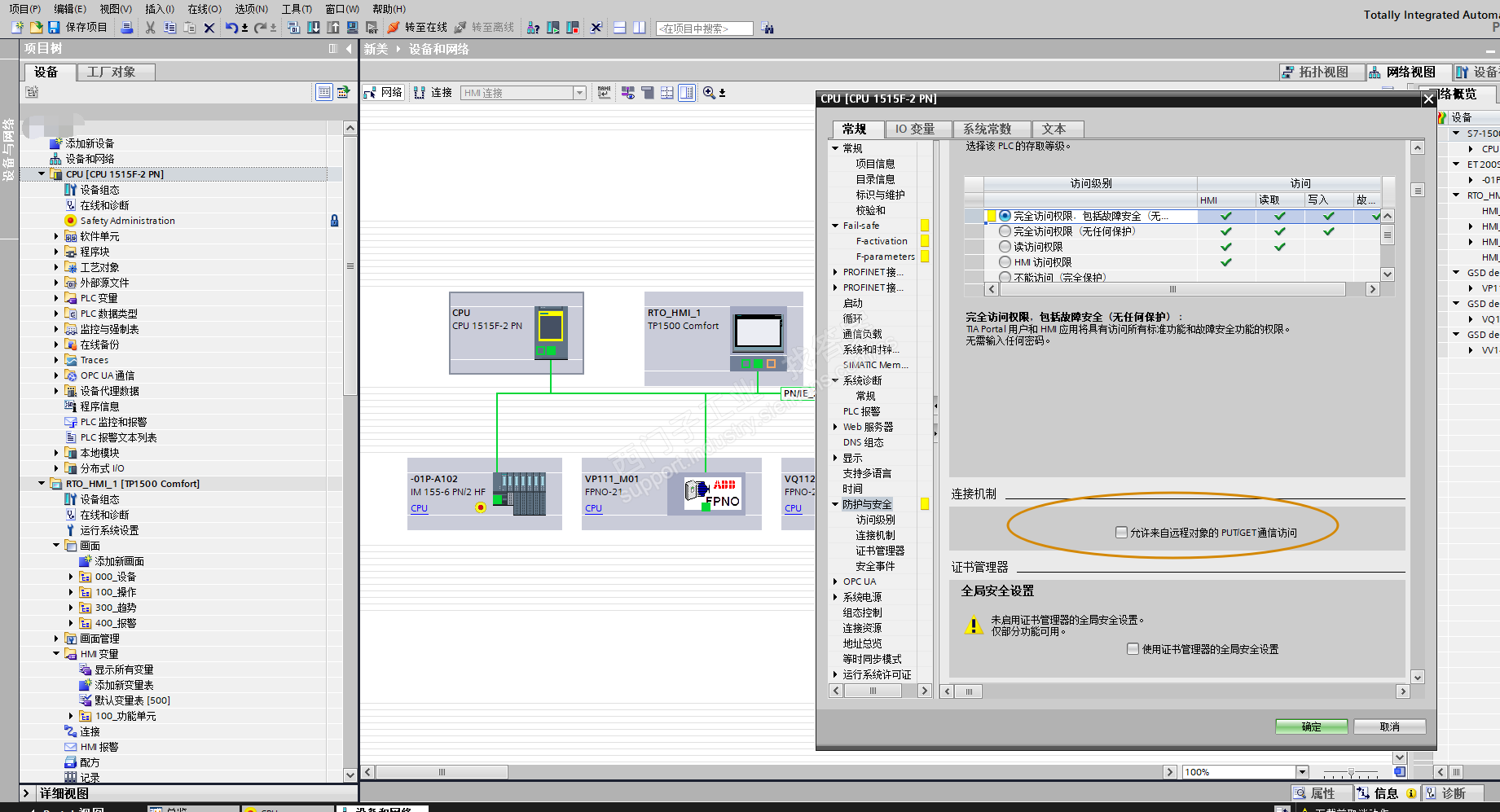Select full access incl. fail-safe radio button

coord(1005,216)
